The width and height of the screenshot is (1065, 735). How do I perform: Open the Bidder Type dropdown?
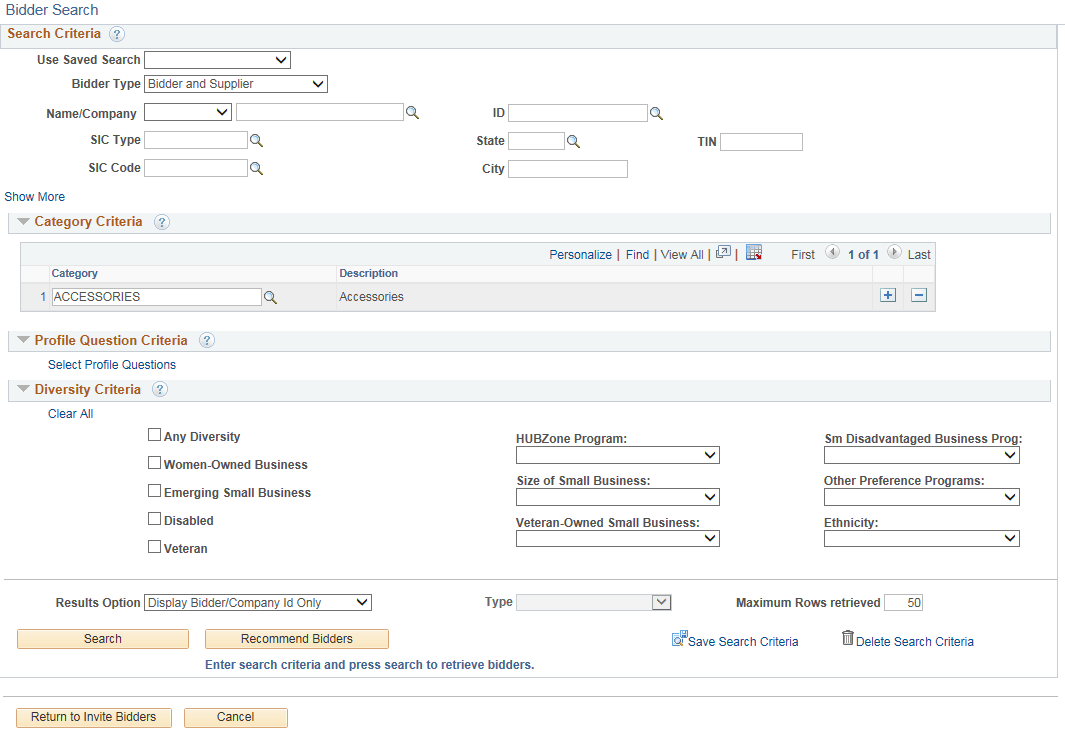pyautogui.click(x=235, y=84)
